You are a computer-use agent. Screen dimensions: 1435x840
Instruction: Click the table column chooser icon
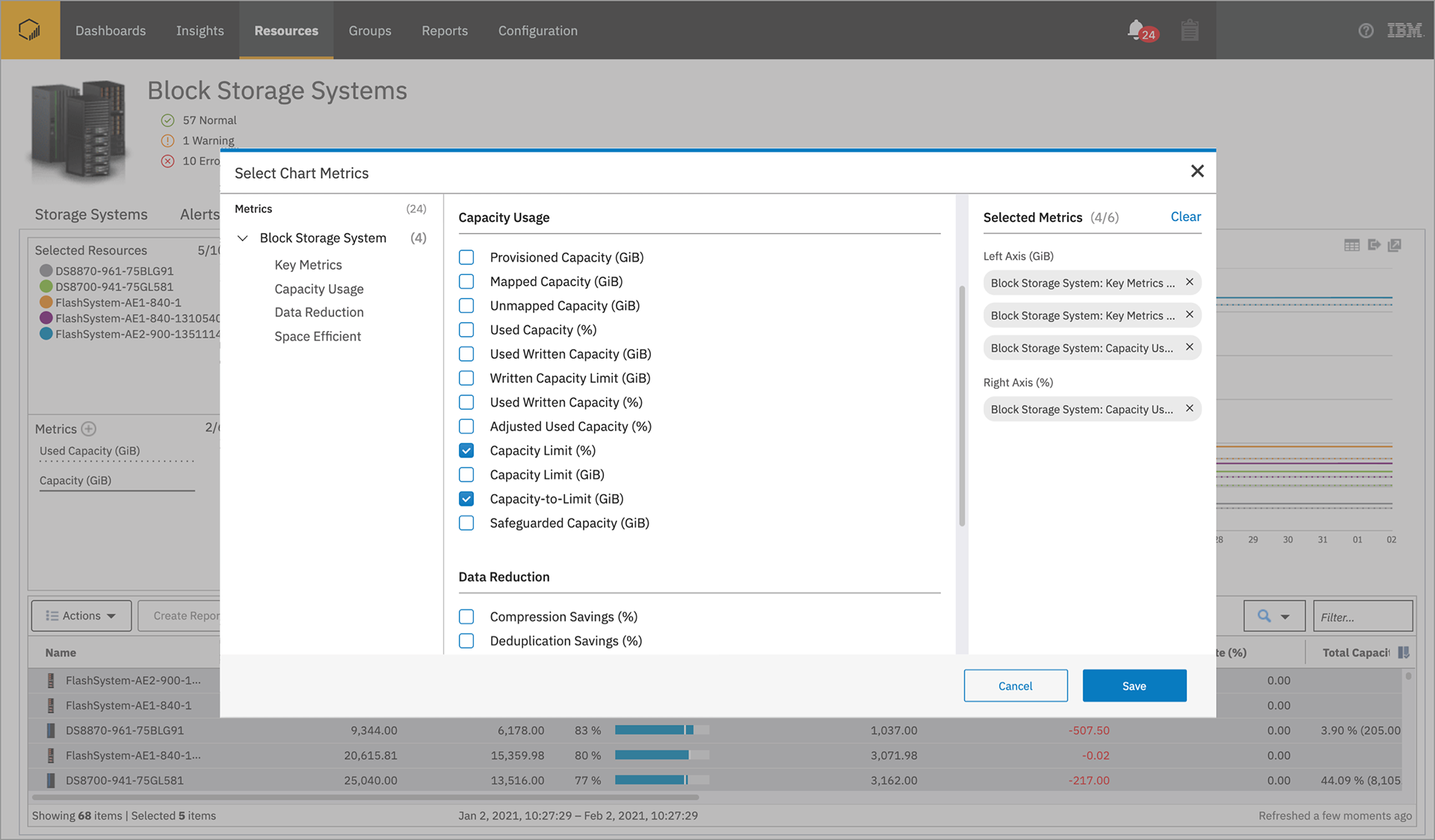[x=1404, y=652]
